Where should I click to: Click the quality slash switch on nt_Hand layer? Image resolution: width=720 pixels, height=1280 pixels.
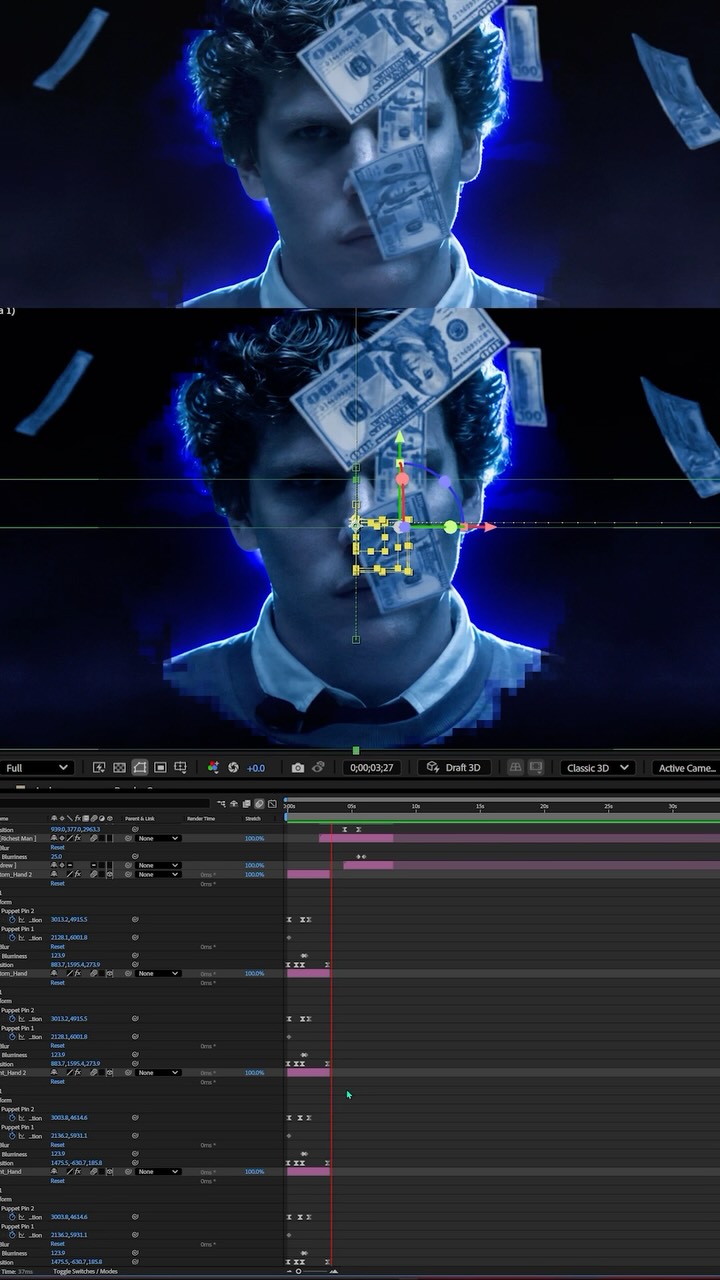(70, 1171)
